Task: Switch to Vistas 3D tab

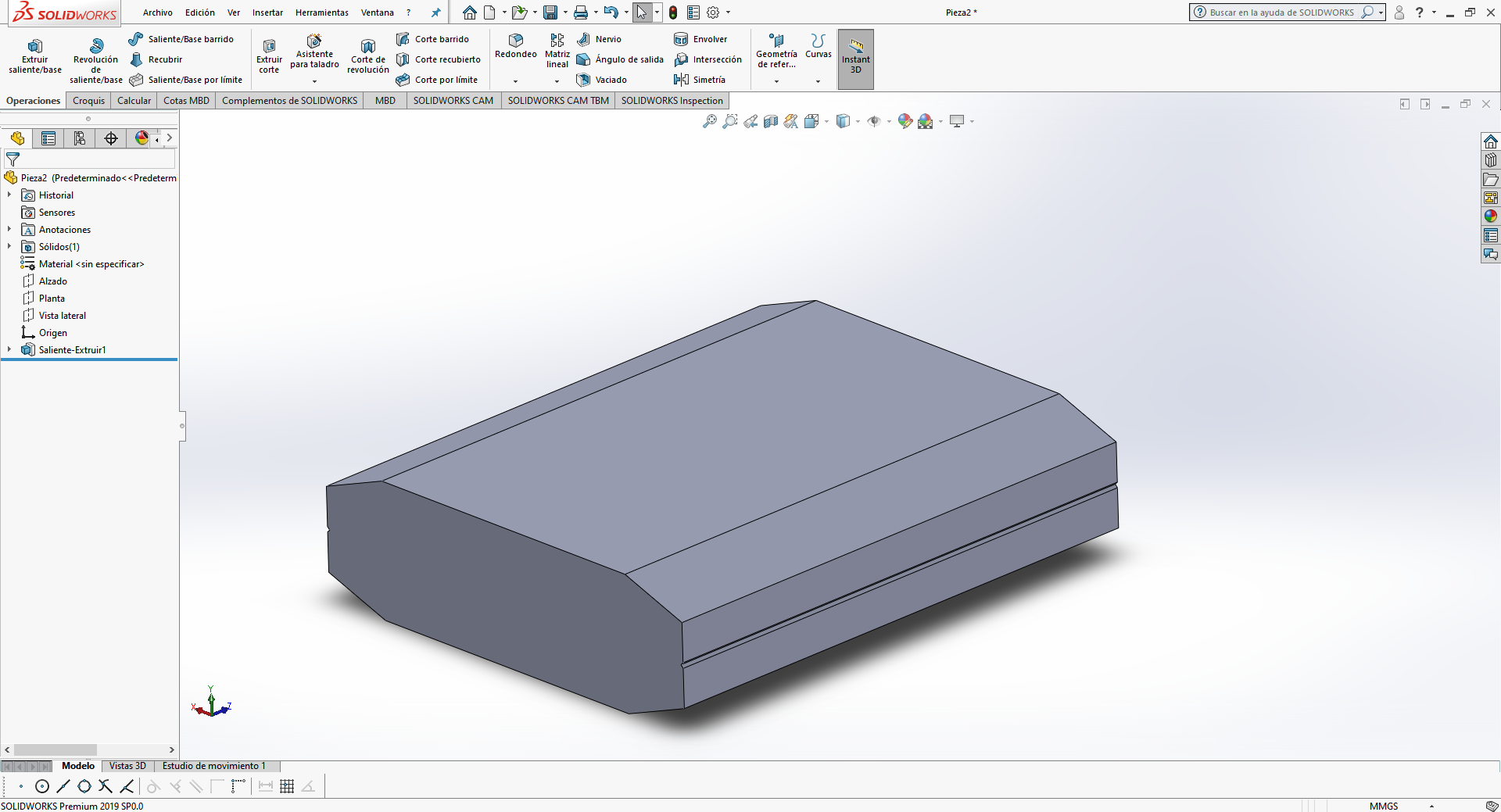Action: pos(127,766)
